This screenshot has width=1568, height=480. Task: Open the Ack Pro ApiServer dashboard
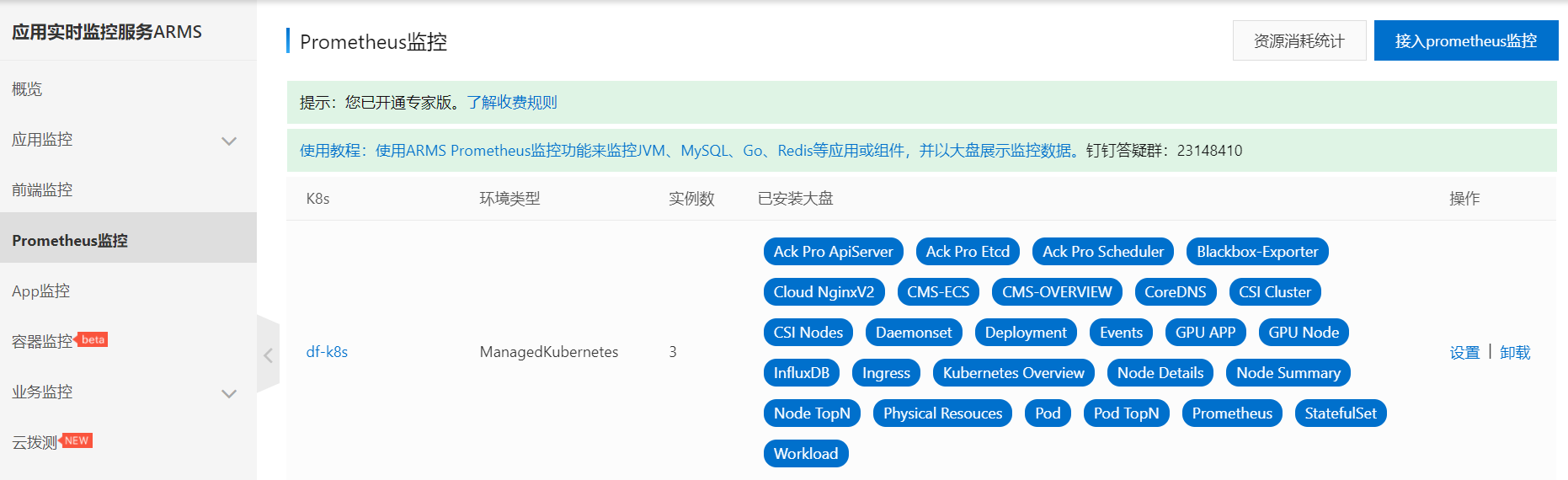pos(833,252)
